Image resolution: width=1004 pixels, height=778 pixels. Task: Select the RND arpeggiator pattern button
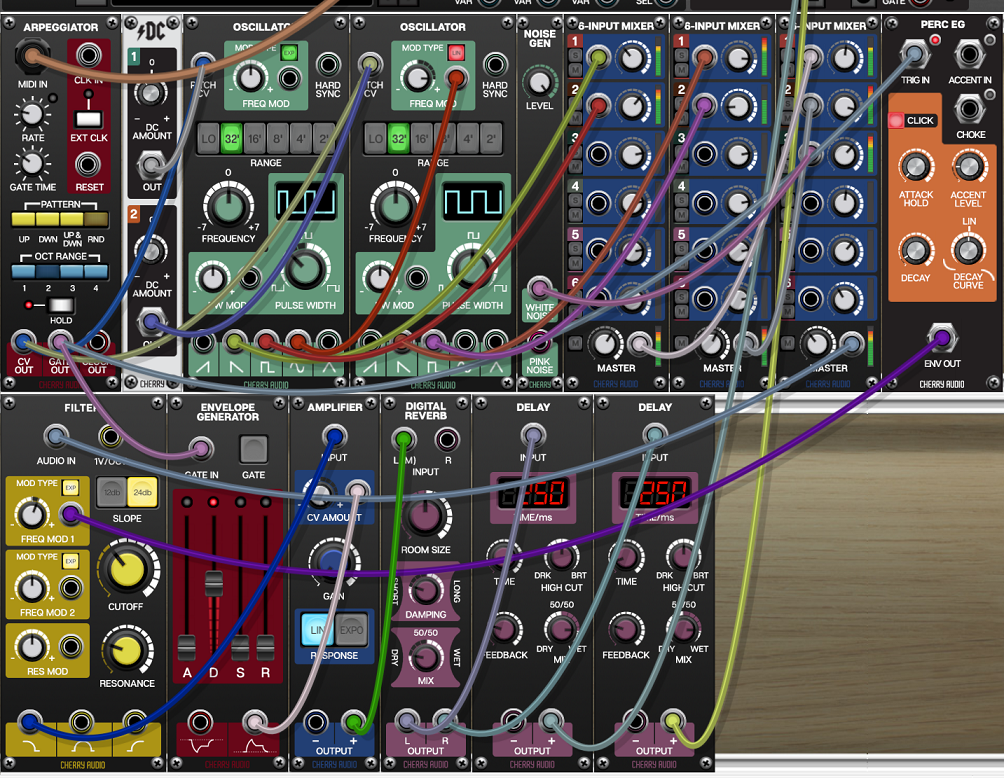click(96, 220)
